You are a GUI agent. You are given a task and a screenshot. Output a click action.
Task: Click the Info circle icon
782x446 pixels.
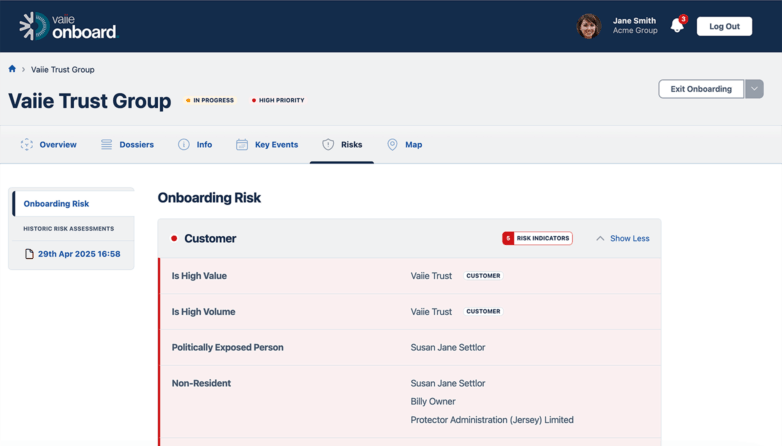(184, 145)
